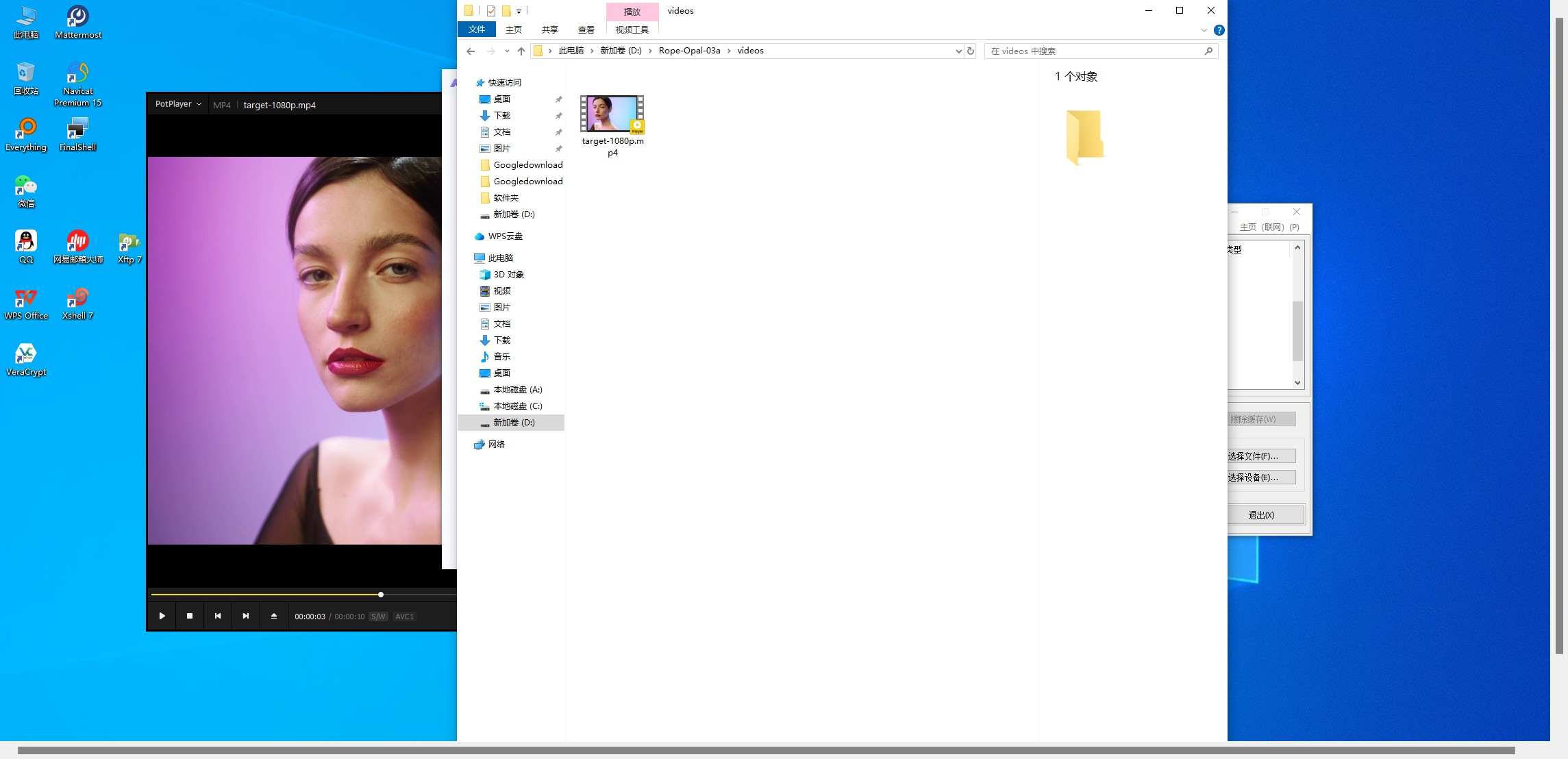Click the PotPlayer seek bar handle
Screen dimensions: 1568x759
pos(381,595)
